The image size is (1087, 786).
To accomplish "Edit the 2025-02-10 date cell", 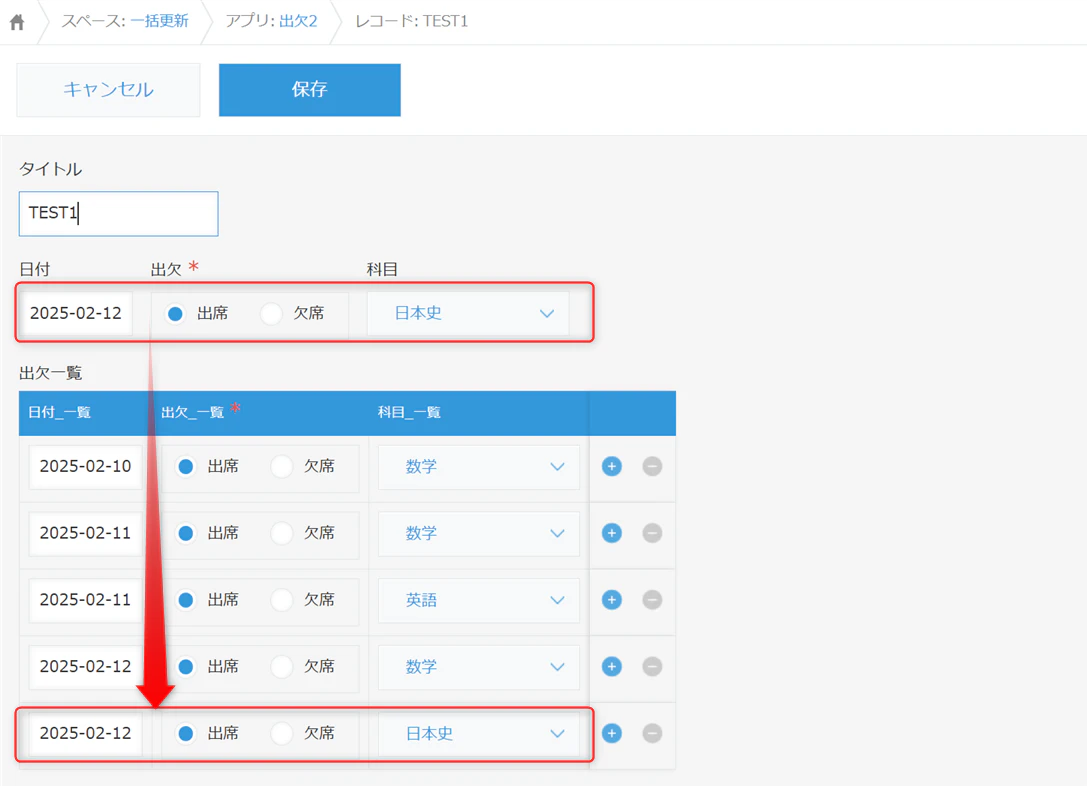I will point(85,466).
